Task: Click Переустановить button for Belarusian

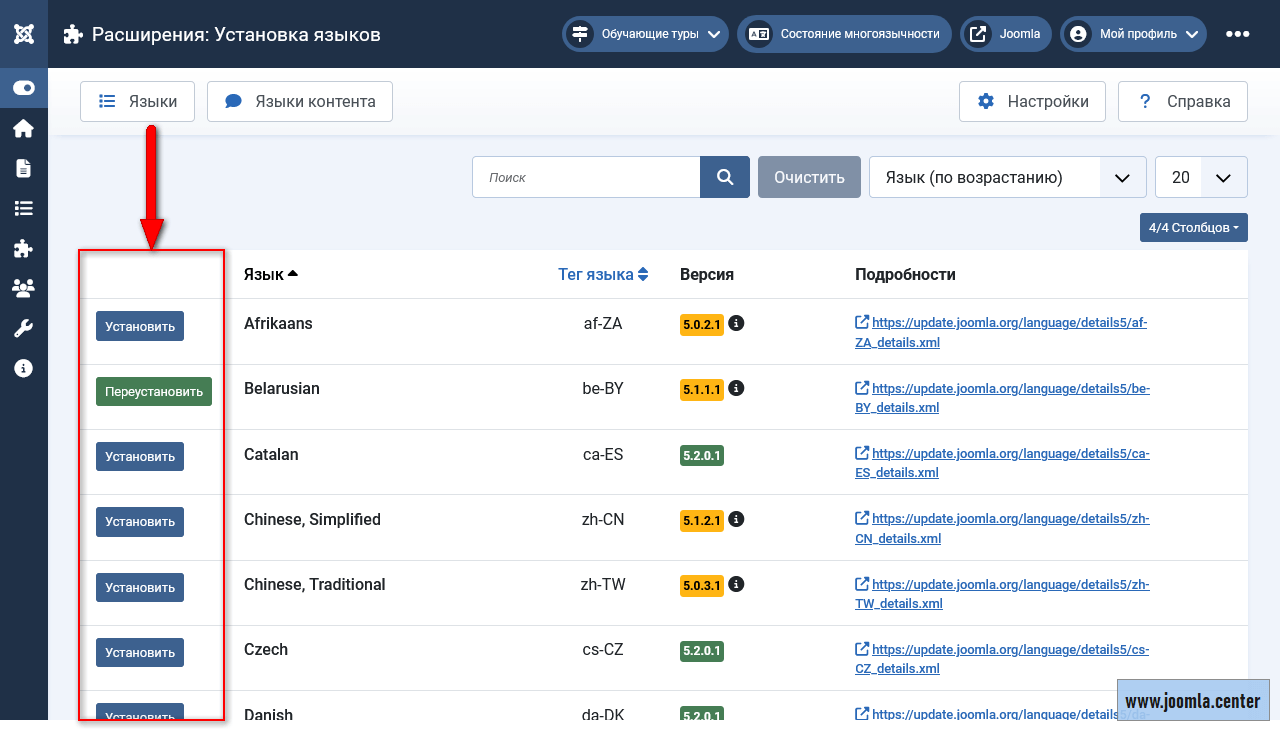Action: click(154, 392)
